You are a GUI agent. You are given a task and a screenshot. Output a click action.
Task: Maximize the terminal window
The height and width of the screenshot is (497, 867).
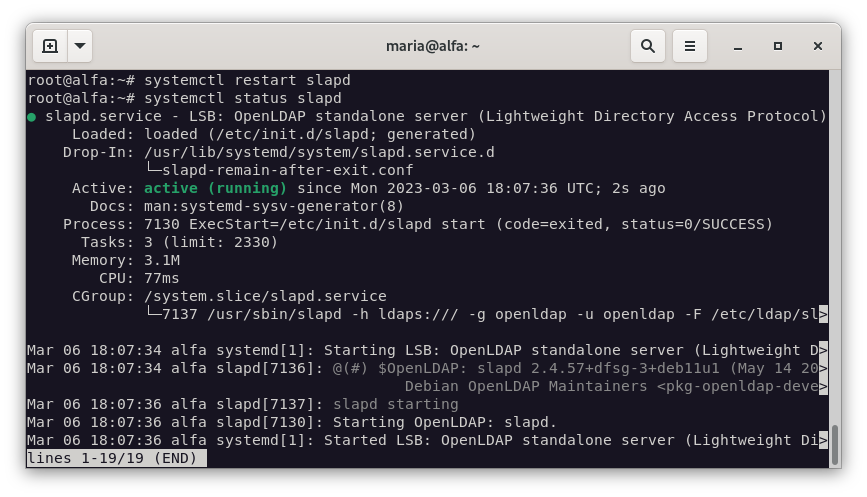tap(778, 46)
